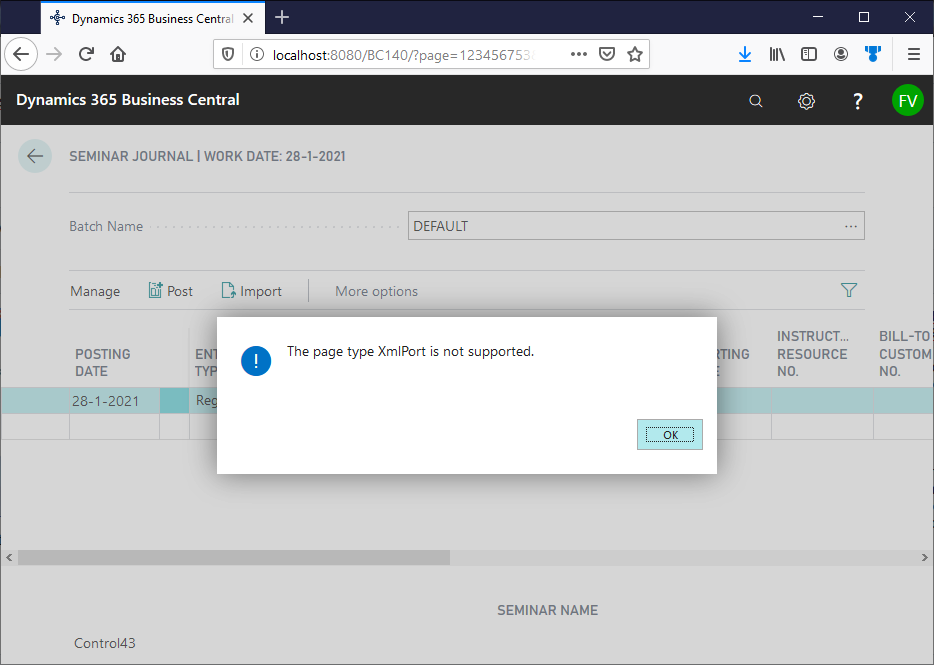
Task: Click scrollbar right arrow
Action: [x=924, y=558]
